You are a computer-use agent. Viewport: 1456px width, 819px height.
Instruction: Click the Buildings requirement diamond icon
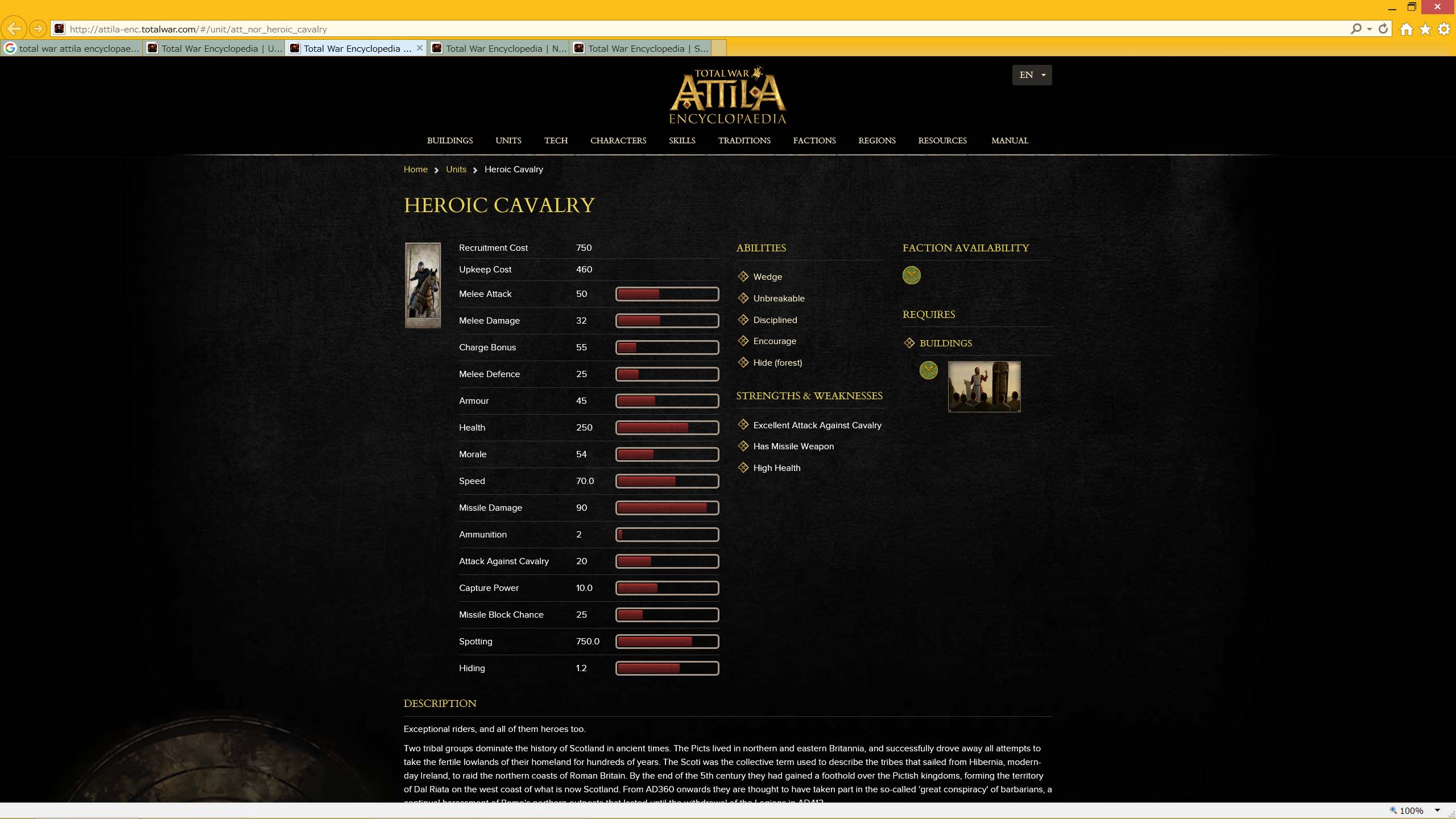tap(909, 343)
